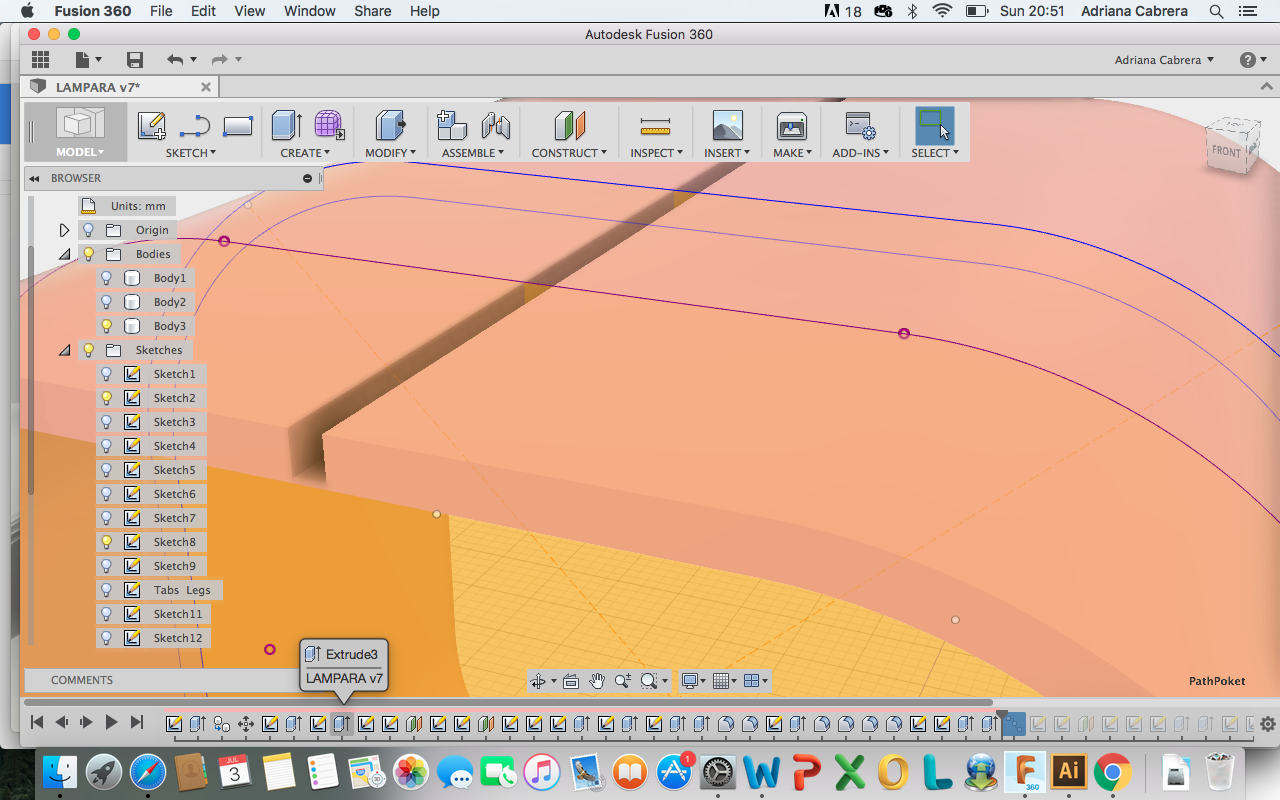Open the File menu
This screenshot has height=800, width=1280.
click(x=161, y=11)
